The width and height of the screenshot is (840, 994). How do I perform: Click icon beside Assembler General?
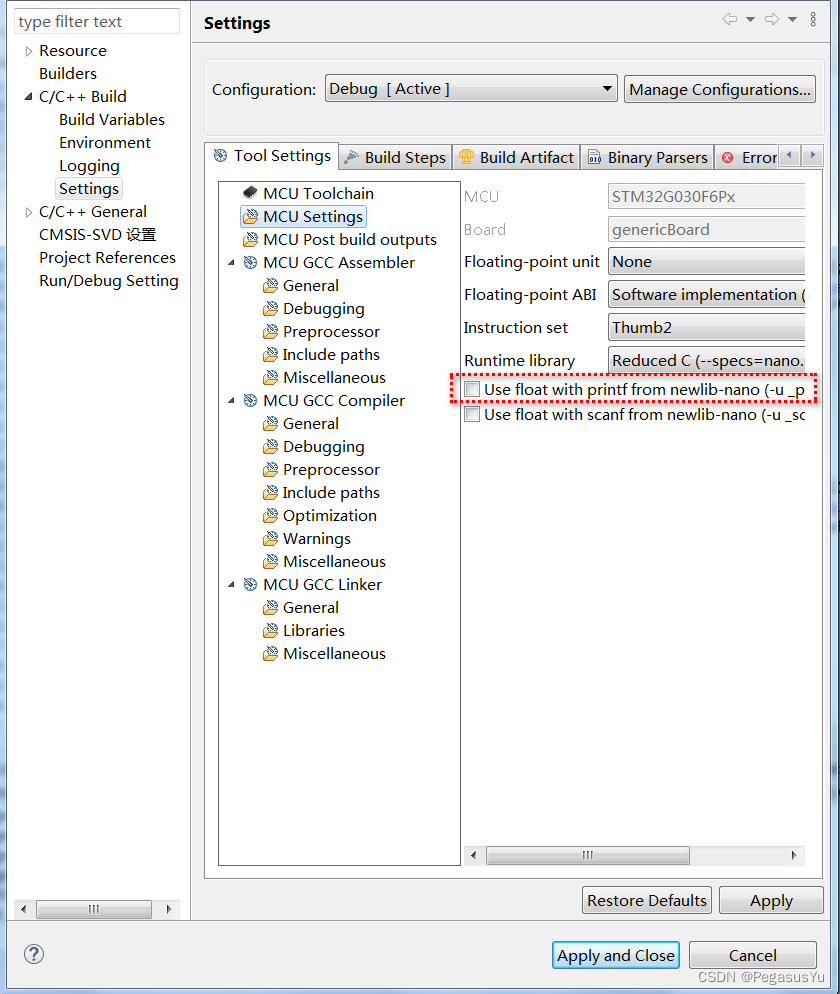[271, 285]
